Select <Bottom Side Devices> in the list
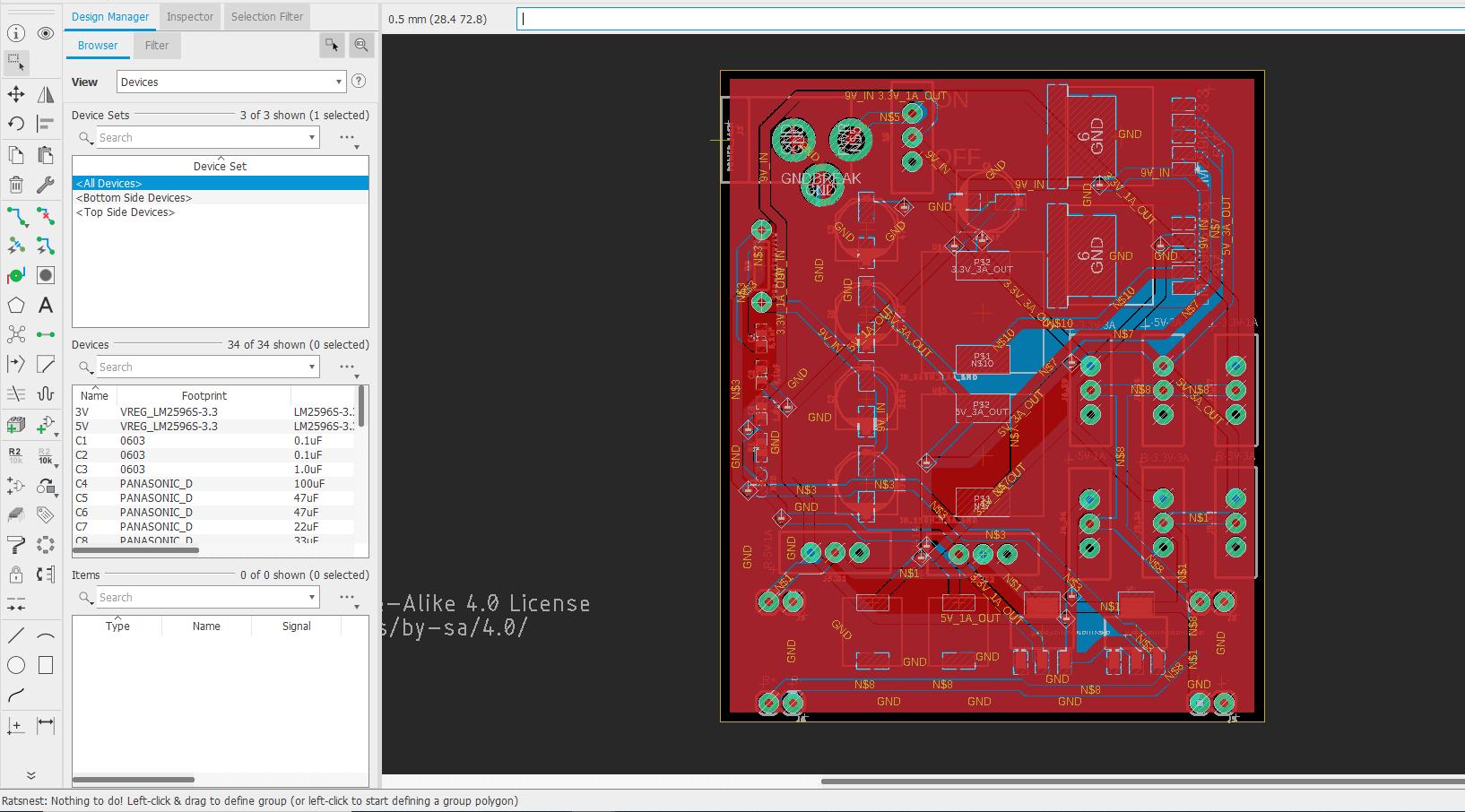This screenshot has width=1465, height=812. [133, 197]
